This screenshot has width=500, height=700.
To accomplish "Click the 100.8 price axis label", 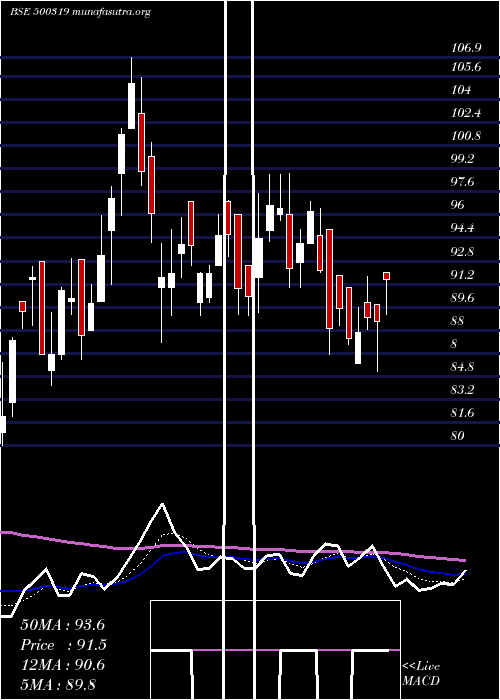I will 466,136.
